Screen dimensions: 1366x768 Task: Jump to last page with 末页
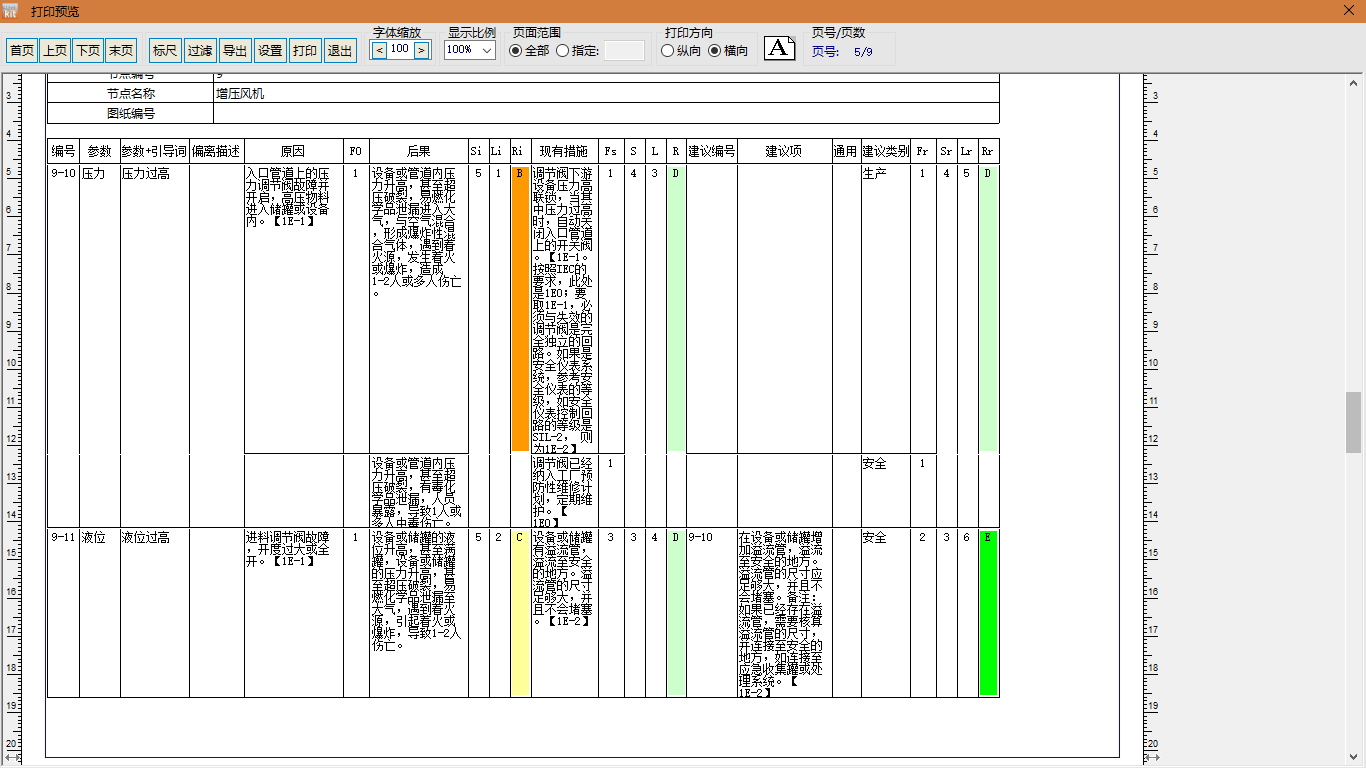[121, 51]
